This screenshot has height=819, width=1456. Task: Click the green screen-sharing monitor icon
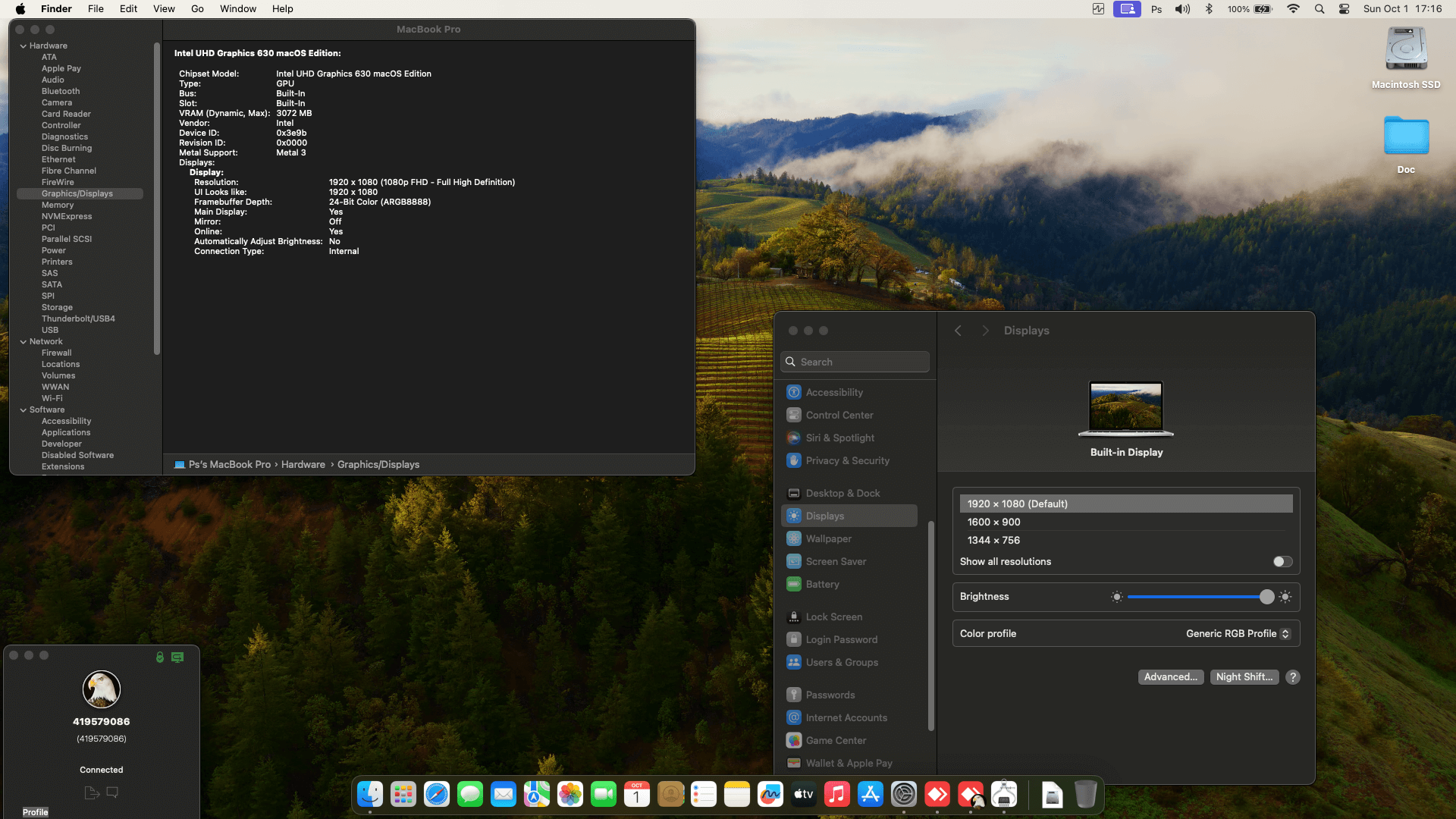(x=177, y=657)
